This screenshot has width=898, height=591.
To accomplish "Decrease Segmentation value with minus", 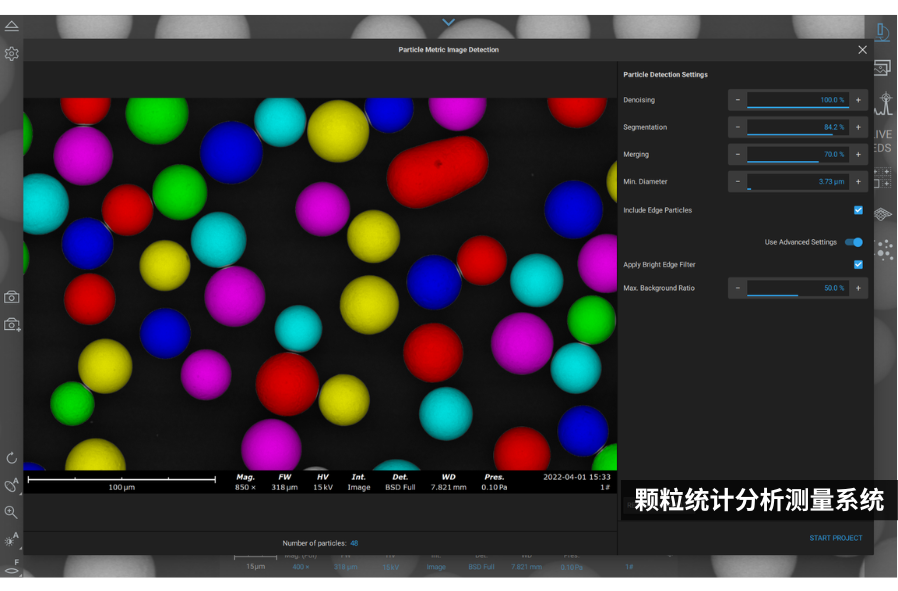I will click(x=738, y=127).
